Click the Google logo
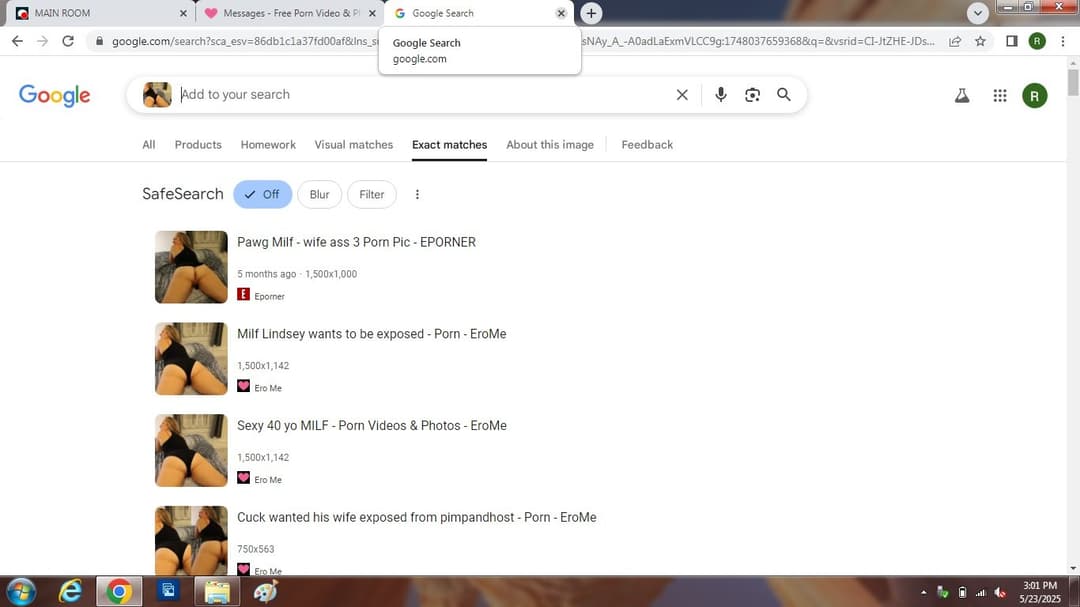This screenshot has width=1080, height=607. click(x=55, y=95)
